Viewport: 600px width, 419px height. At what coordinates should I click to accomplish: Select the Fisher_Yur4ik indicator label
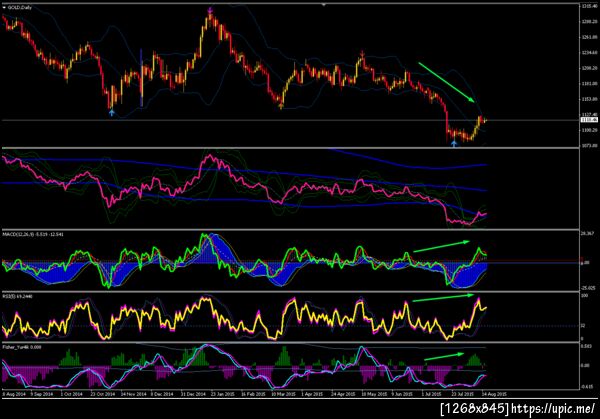pos(22,347)
